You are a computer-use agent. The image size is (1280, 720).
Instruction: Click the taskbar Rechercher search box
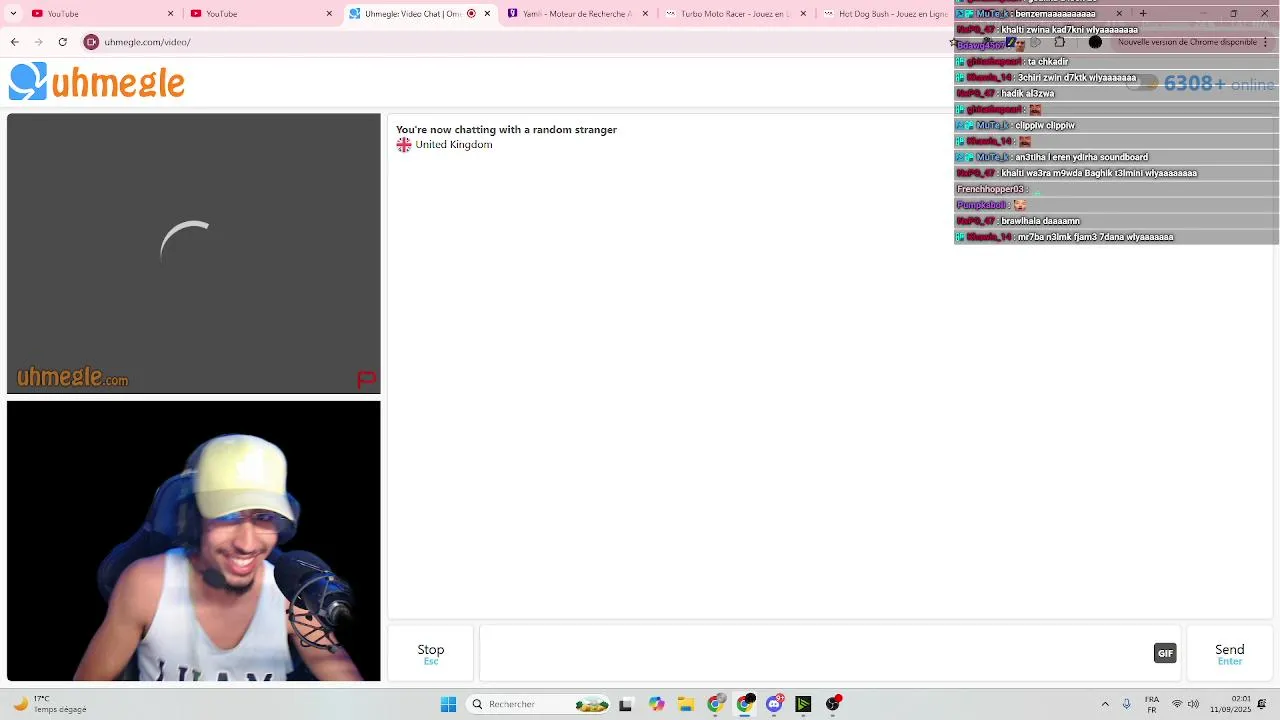pyautogui.click(x=540, y=704)
